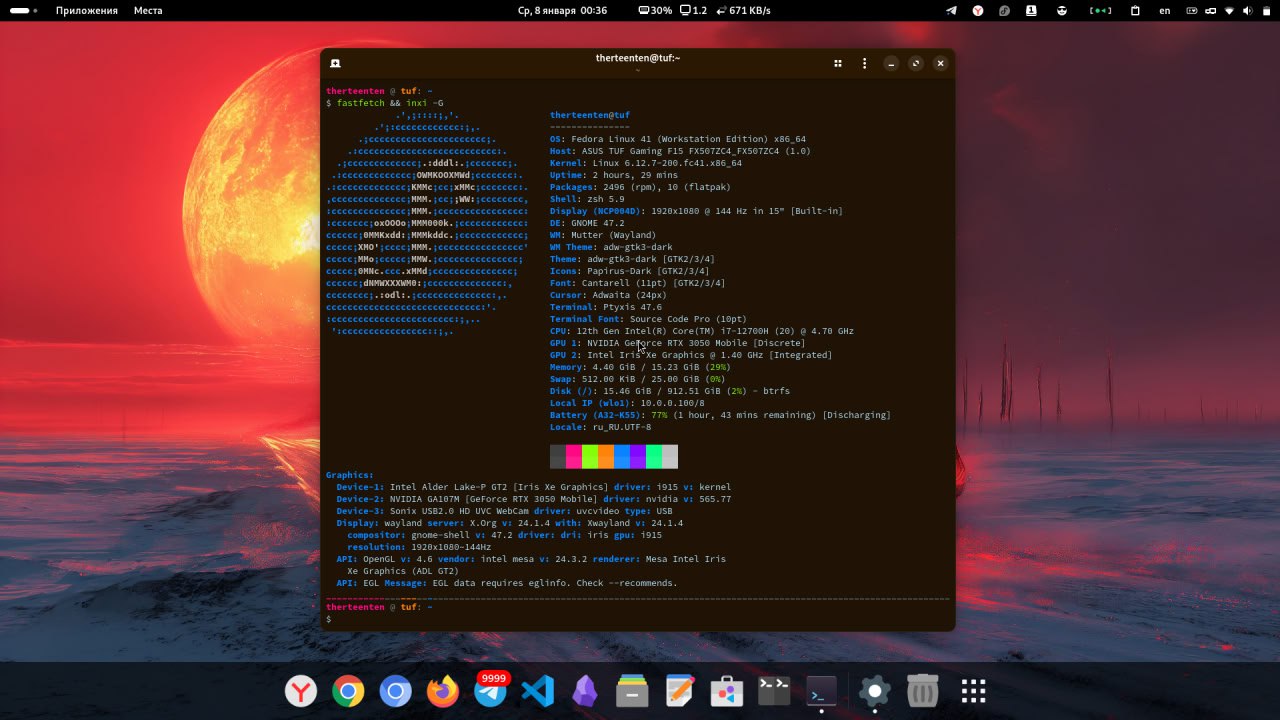Click the 'WM: Mutter (Wayland)' line

pos(603,235)
